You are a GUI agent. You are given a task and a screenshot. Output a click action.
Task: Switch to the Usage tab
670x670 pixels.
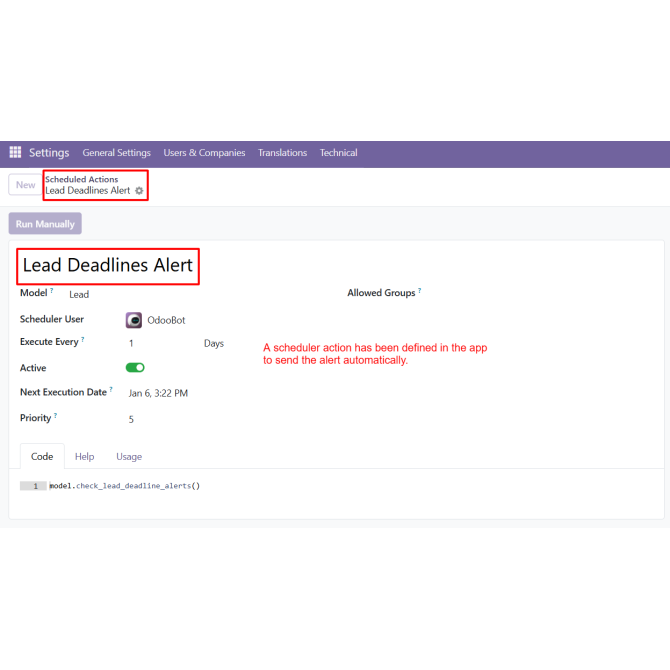click(129, 456)
